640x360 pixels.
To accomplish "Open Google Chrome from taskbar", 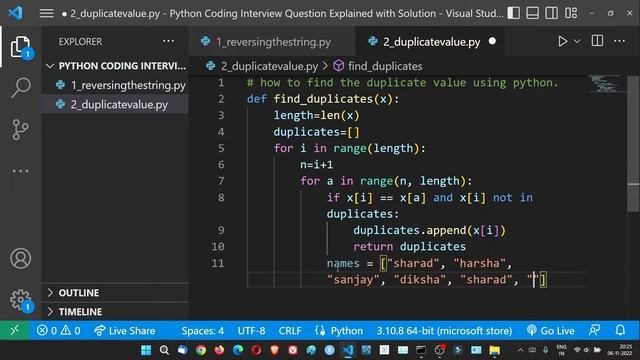I will 201,350.
